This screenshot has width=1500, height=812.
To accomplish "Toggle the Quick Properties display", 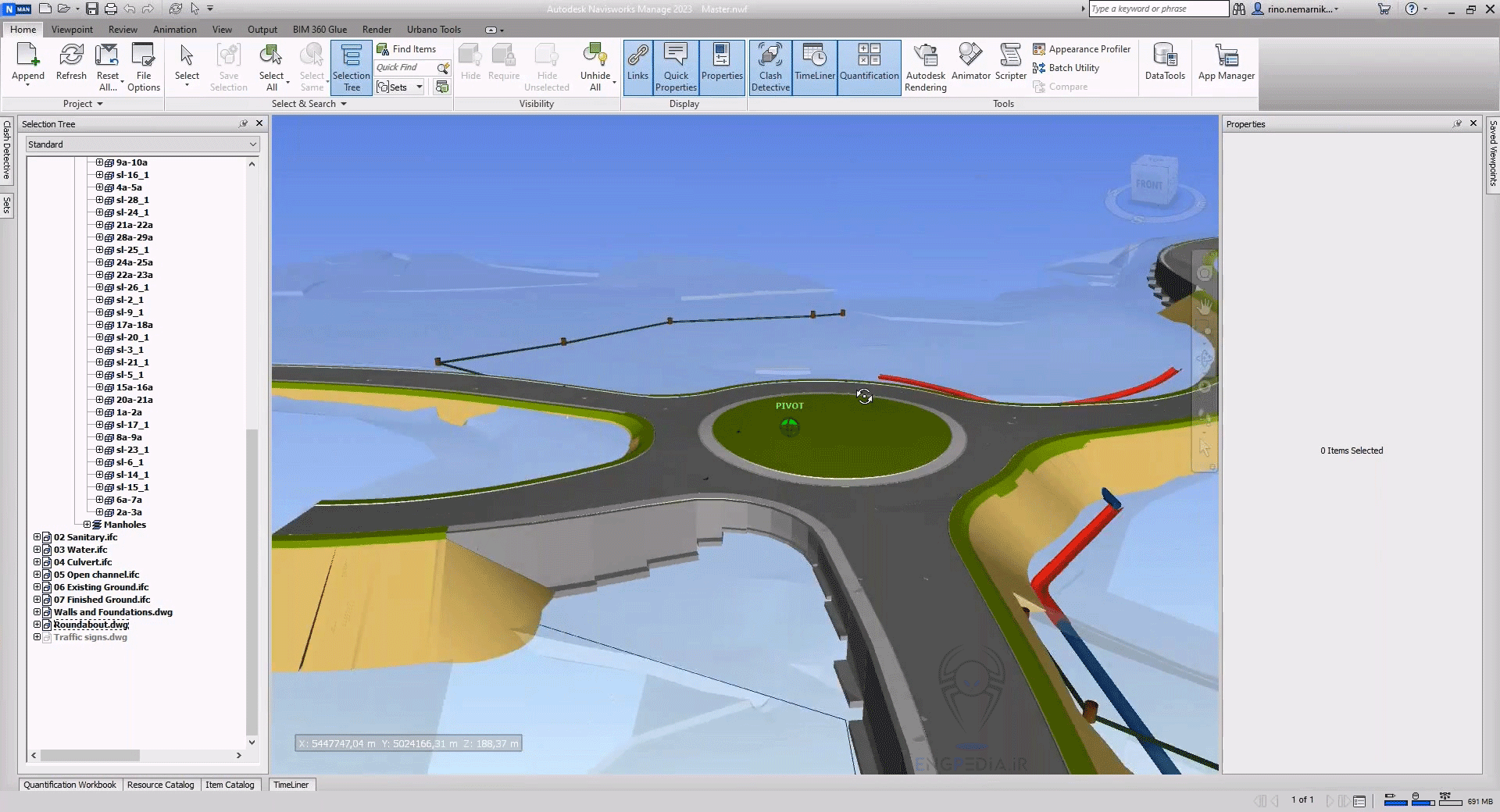I will [676, 67].
